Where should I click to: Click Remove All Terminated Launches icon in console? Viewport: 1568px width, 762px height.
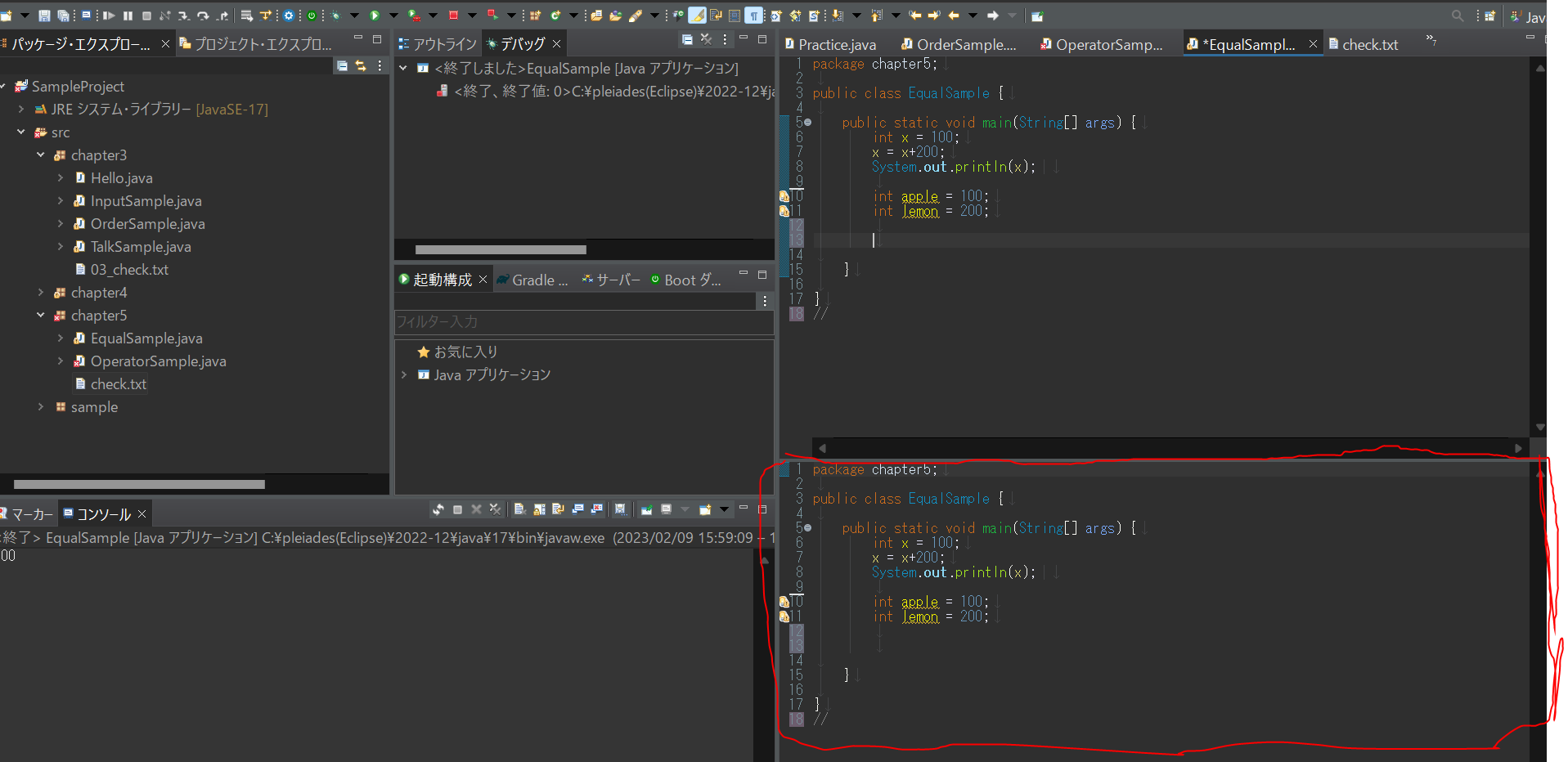coord(495,509)
